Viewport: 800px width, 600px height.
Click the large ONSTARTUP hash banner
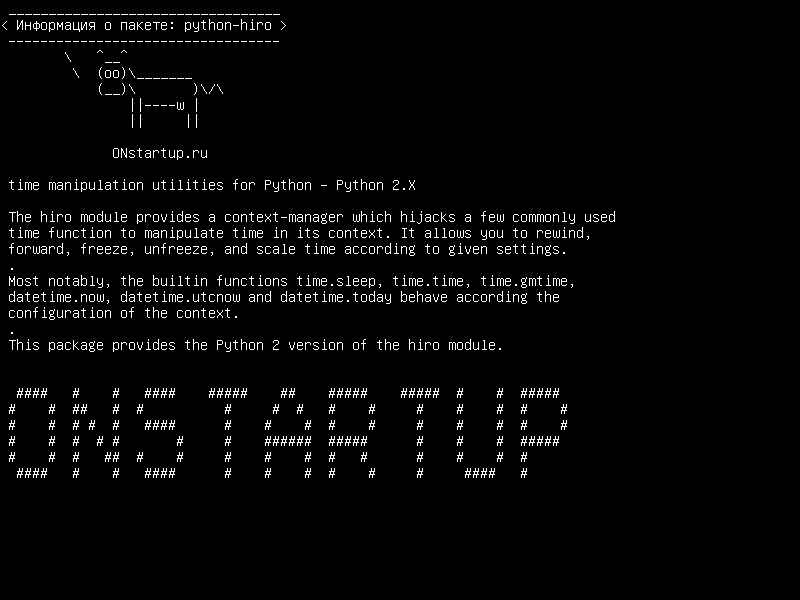coord(288,433)
